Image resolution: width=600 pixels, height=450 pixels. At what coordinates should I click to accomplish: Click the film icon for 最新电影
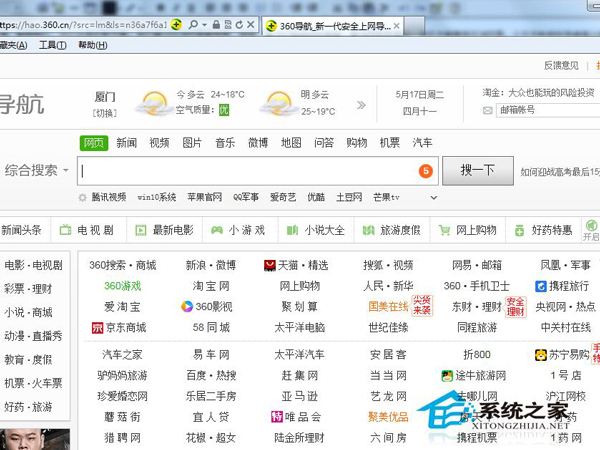click(x=141, y=230)
